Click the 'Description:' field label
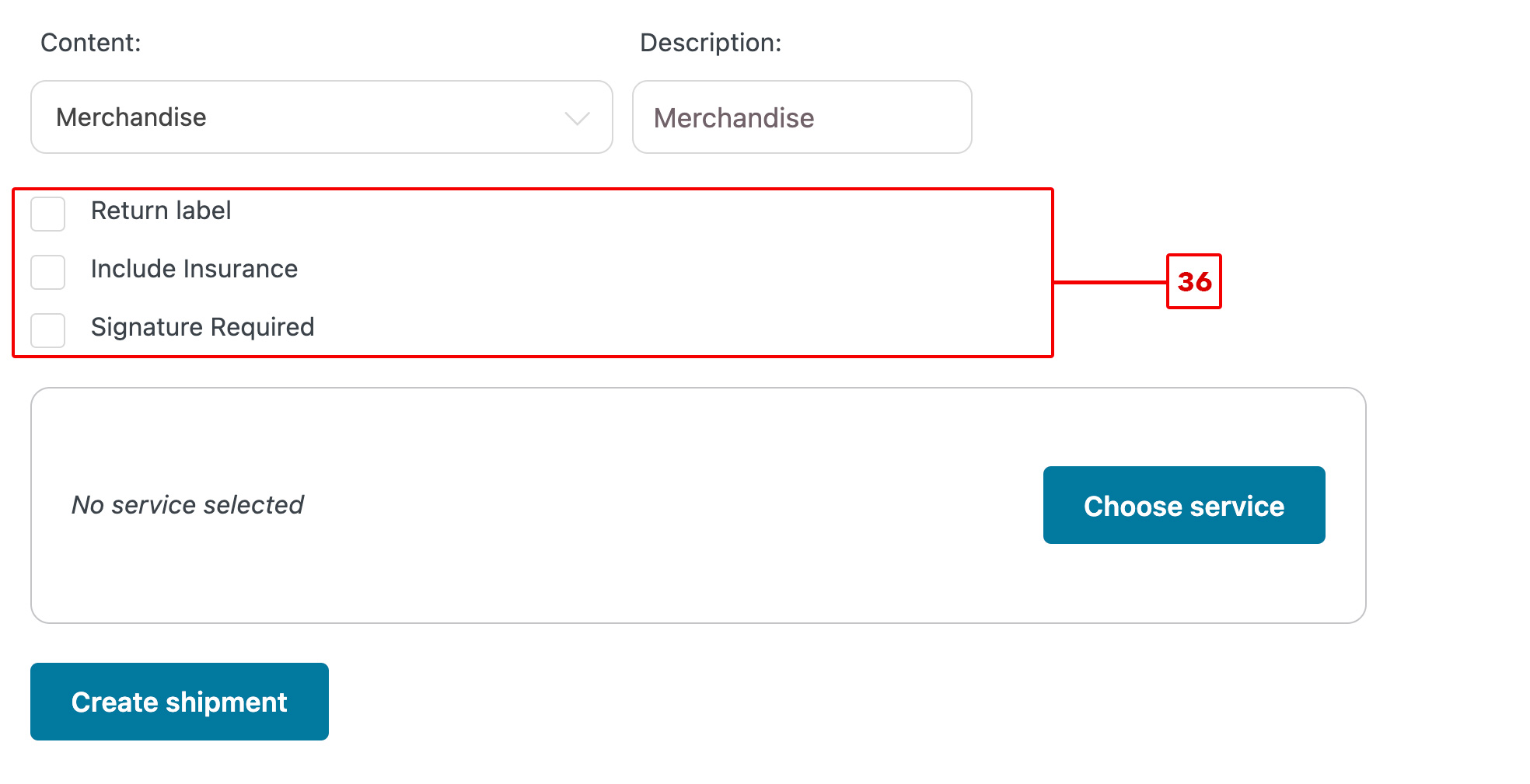 point(711,43)
